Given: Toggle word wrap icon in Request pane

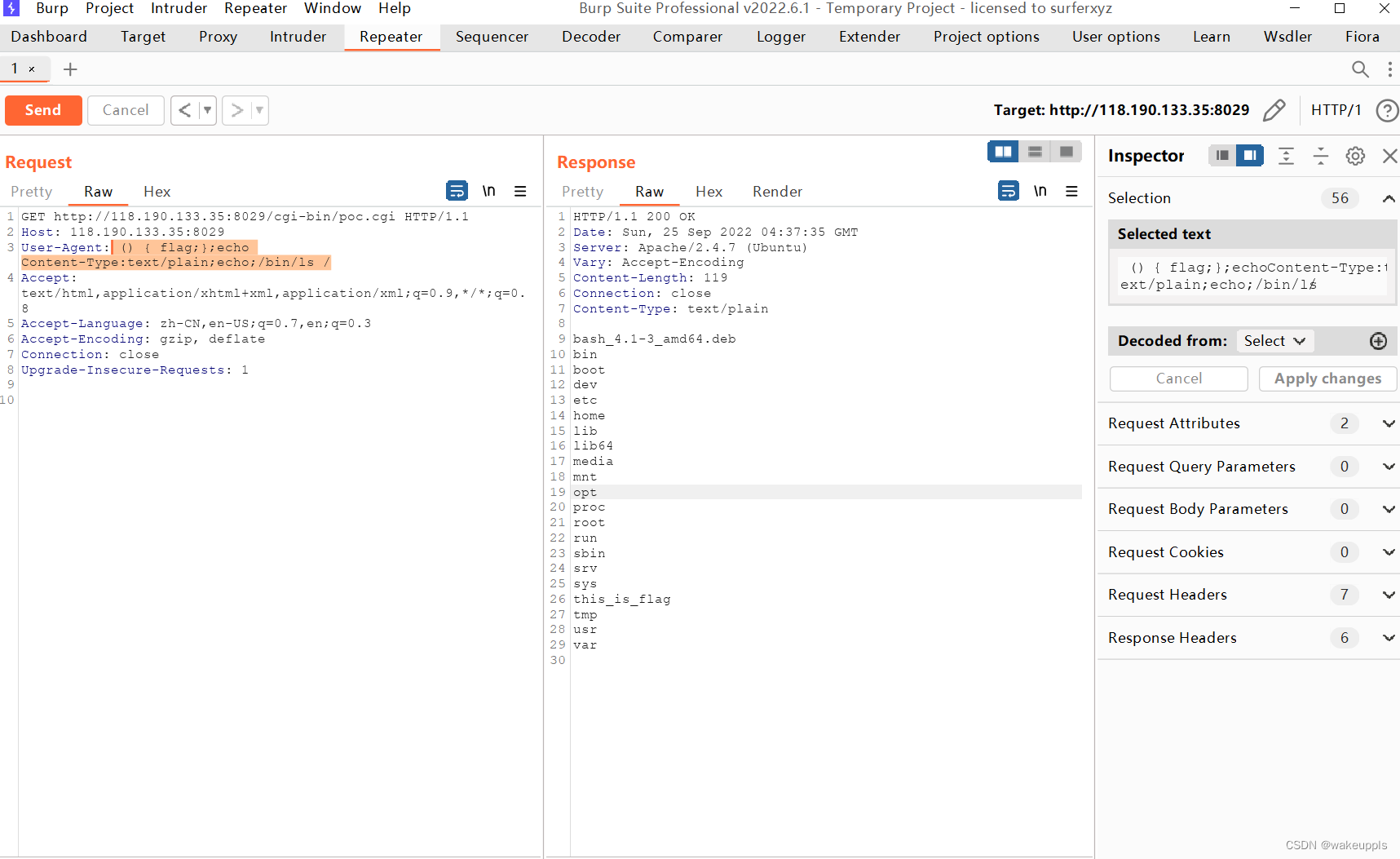Looking at the screenshot, I should [x=457, y=191].
